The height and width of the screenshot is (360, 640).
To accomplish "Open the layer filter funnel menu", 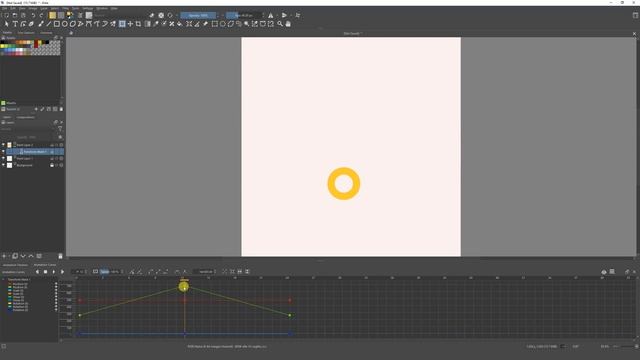I will tap(60, 129).
